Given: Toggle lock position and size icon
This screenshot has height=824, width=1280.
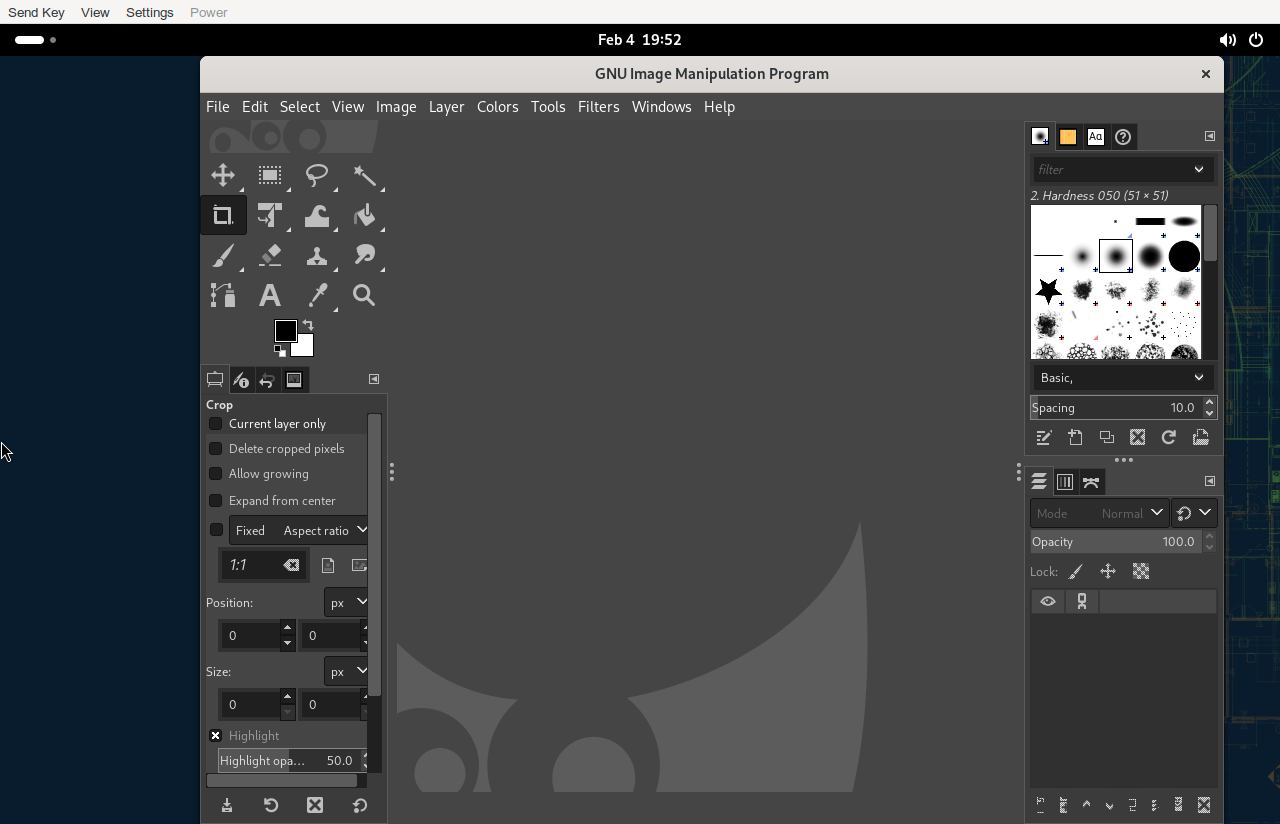Looking at the screenshot, I should (x=1108, y=572).
